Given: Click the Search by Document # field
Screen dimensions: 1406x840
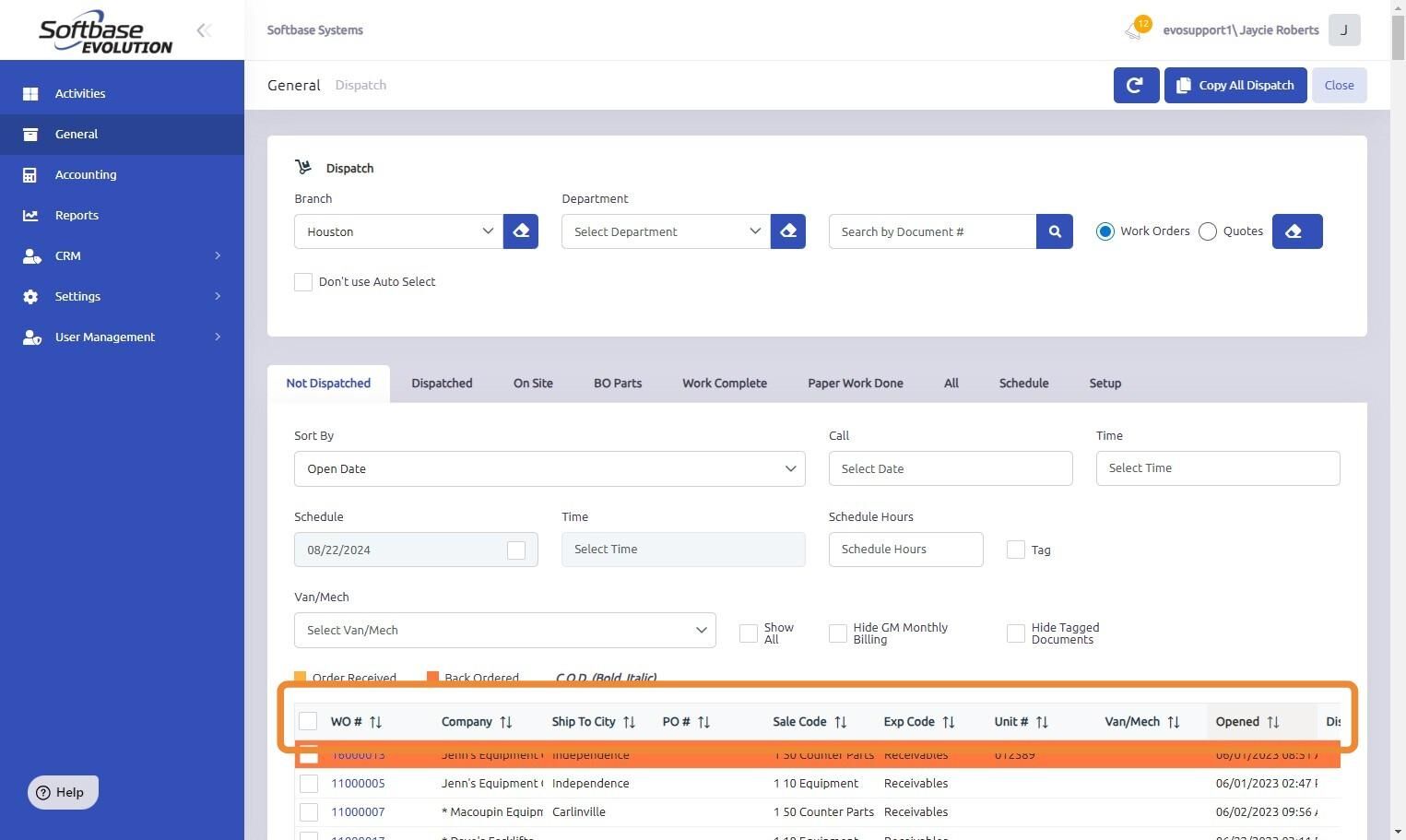Looking at the screenshot, I should (x=932, y=231).
